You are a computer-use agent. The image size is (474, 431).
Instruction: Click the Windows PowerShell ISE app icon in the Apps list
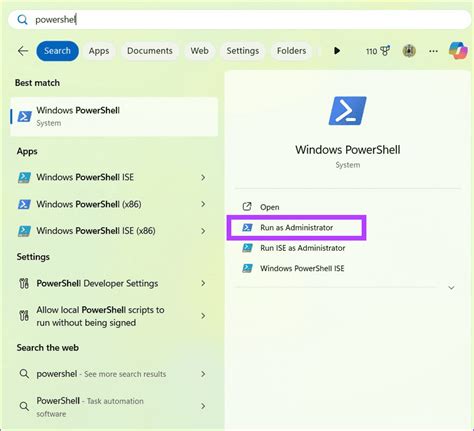(24, 177)
